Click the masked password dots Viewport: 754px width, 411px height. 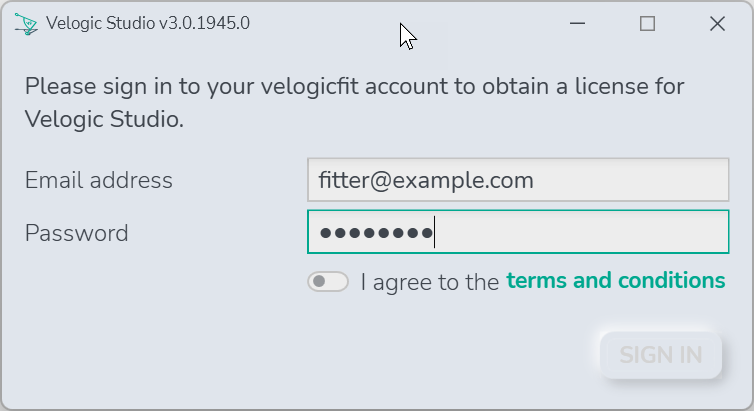(x=377, y=233)
